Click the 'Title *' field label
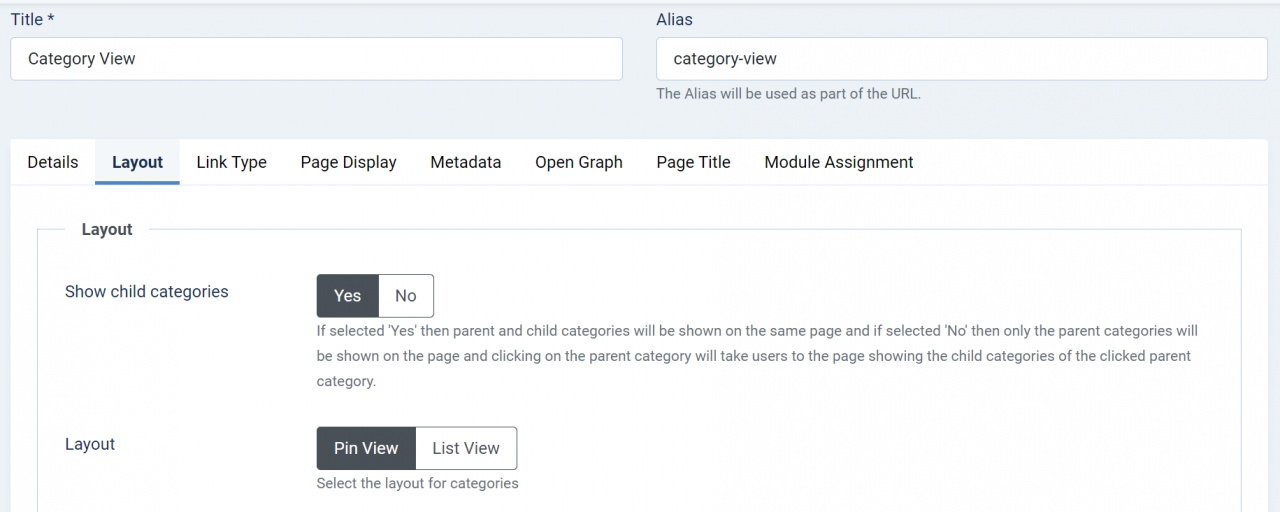Screen dimensions: 1280x512 pyautogui.click(x=32, y=20)
